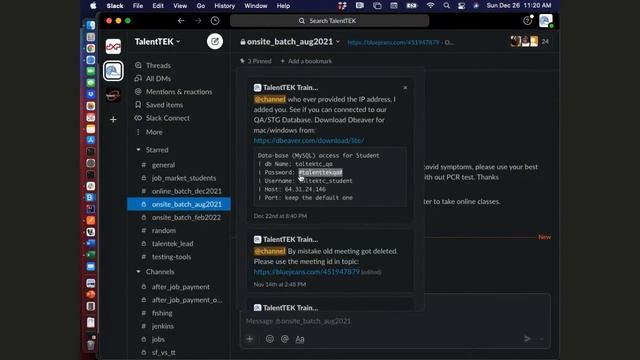Open send options dropdown beside send arrow
Image resolution: width=640 pixels, height=360 pixels.
coord(542,339)
